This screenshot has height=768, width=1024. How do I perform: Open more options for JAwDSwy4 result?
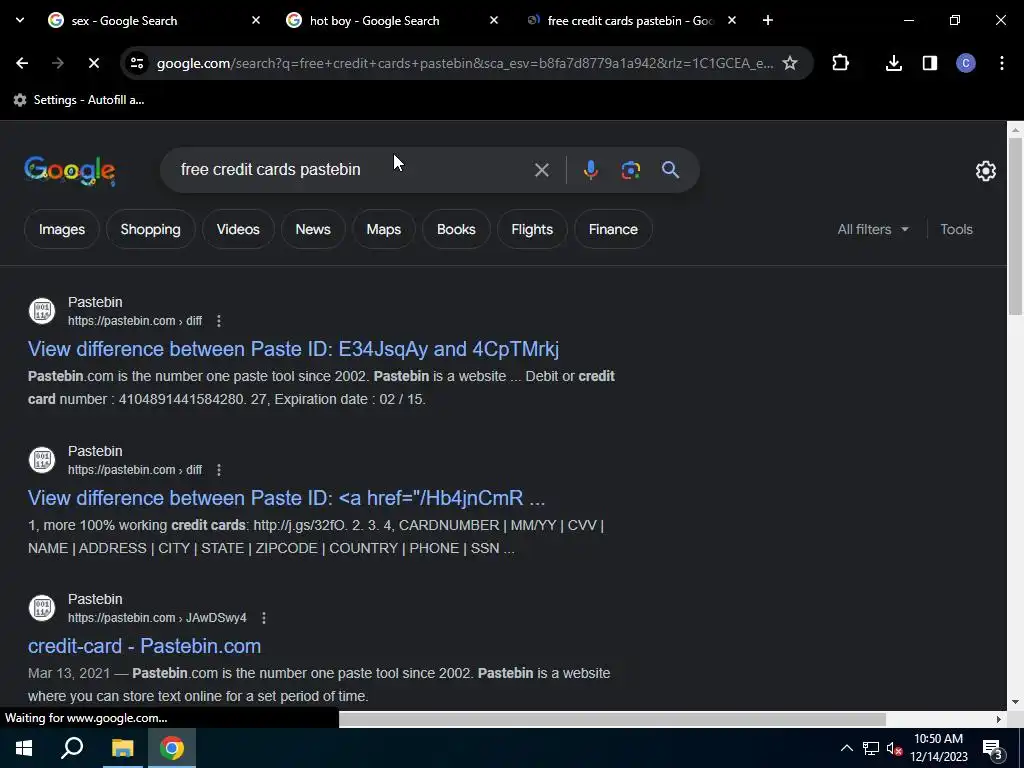pyautogui.click(x=264, y=618)
